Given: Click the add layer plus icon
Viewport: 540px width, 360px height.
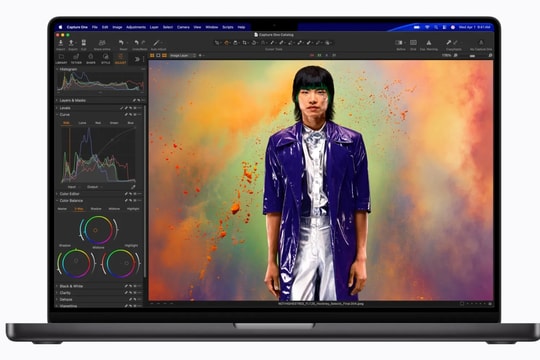Looking at the screenshot, I should 200,55.
